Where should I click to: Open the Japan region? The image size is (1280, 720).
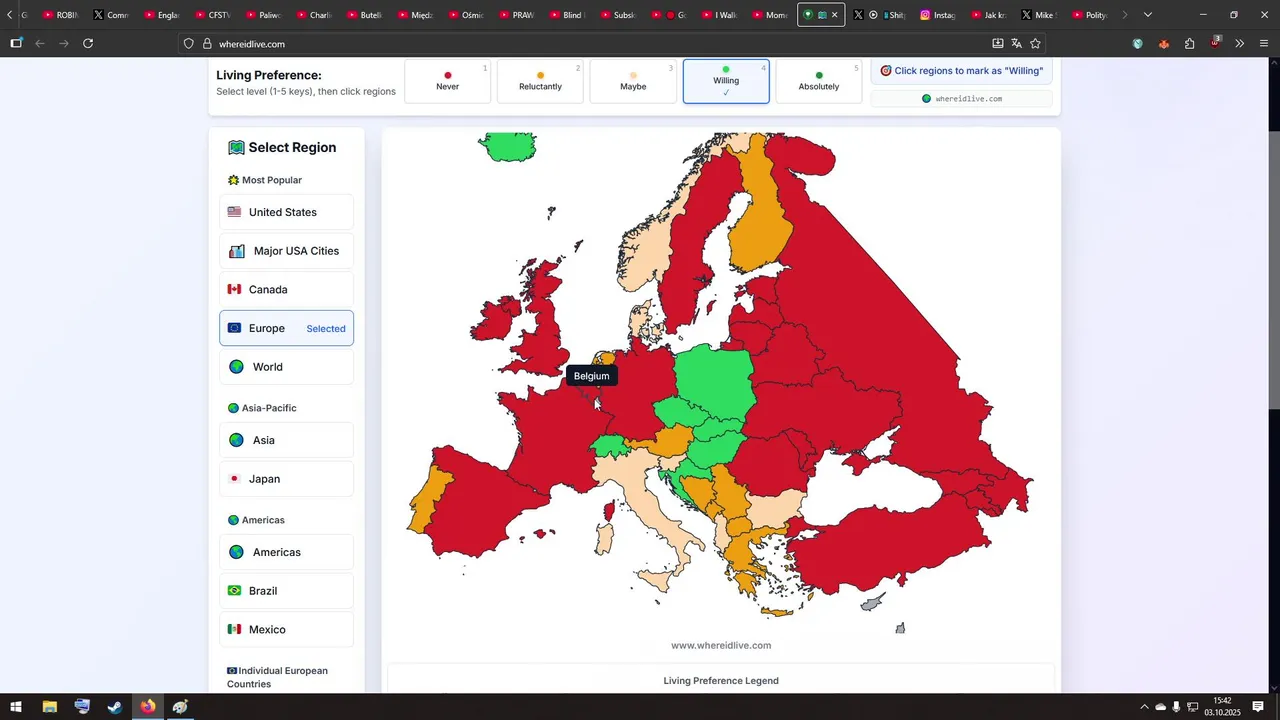coord(286,479)
